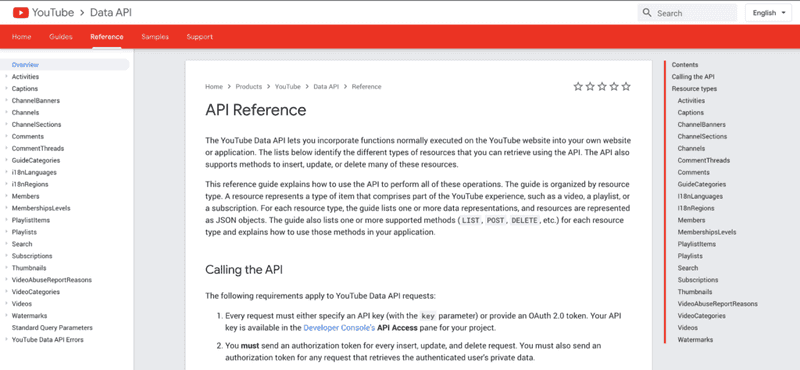Rate the page with the fifth star
Image resolution: width=800 pixels, height=370 pixels.
[626, 87]
